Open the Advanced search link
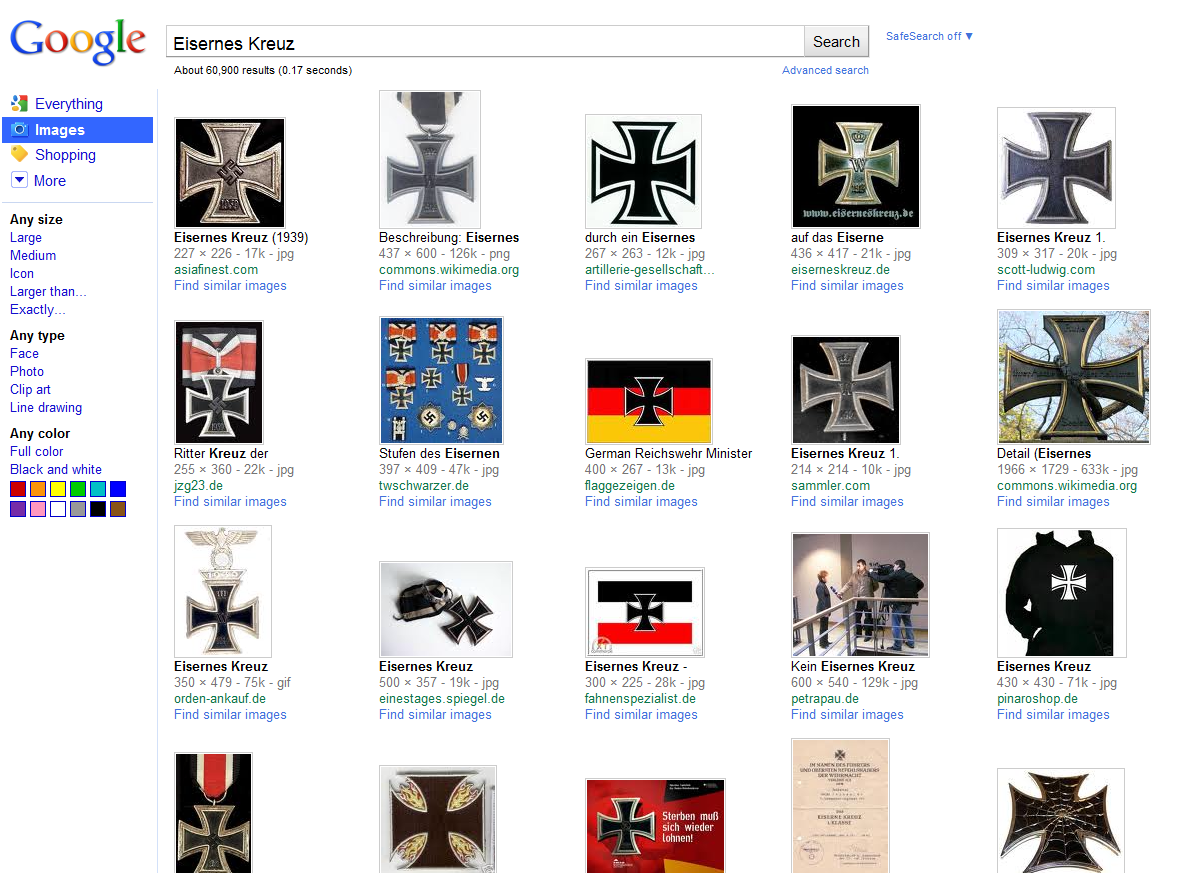The image size is (1195, 873). (825, 70)
